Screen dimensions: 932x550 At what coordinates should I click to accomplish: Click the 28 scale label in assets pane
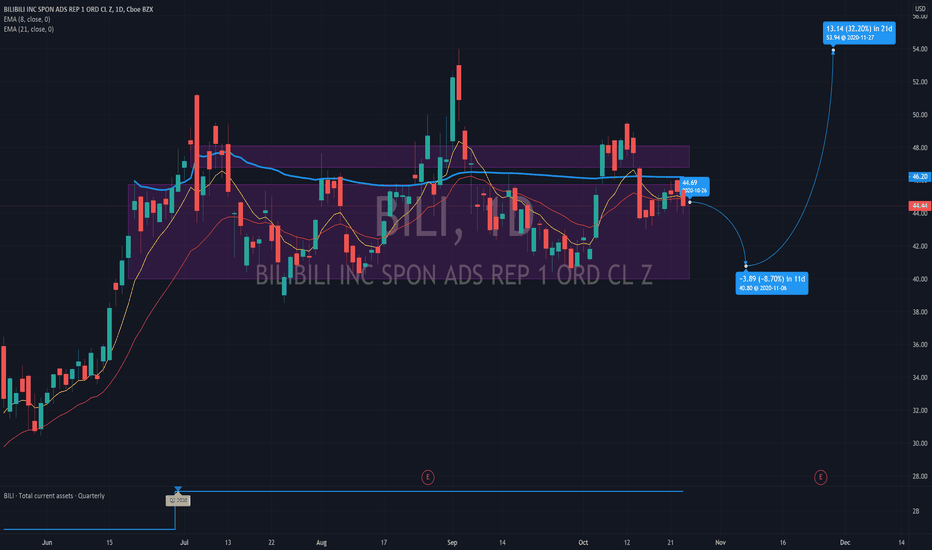click(915, 511)
